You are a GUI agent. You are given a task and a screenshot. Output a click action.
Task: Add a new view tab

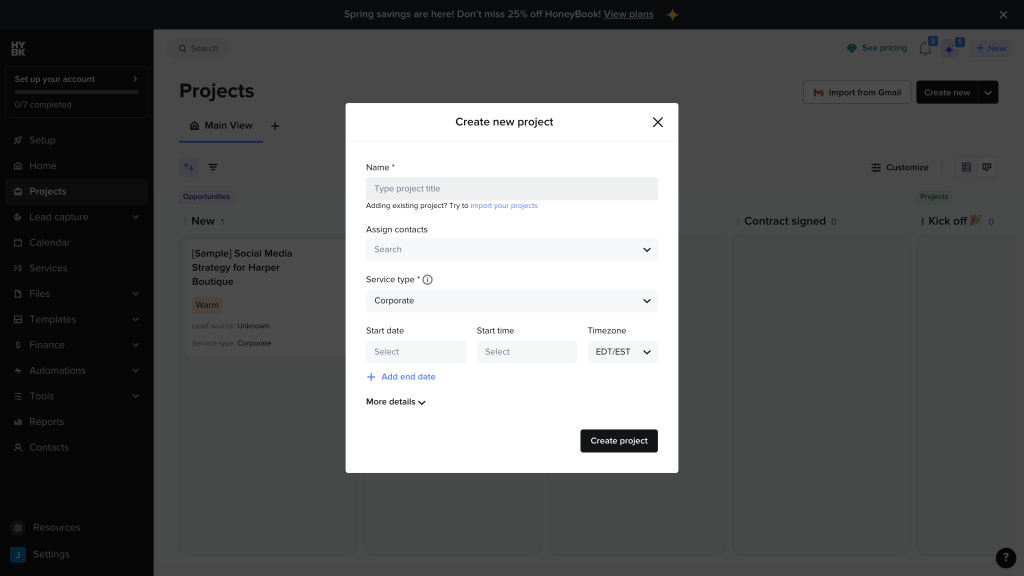coord(275,126)
